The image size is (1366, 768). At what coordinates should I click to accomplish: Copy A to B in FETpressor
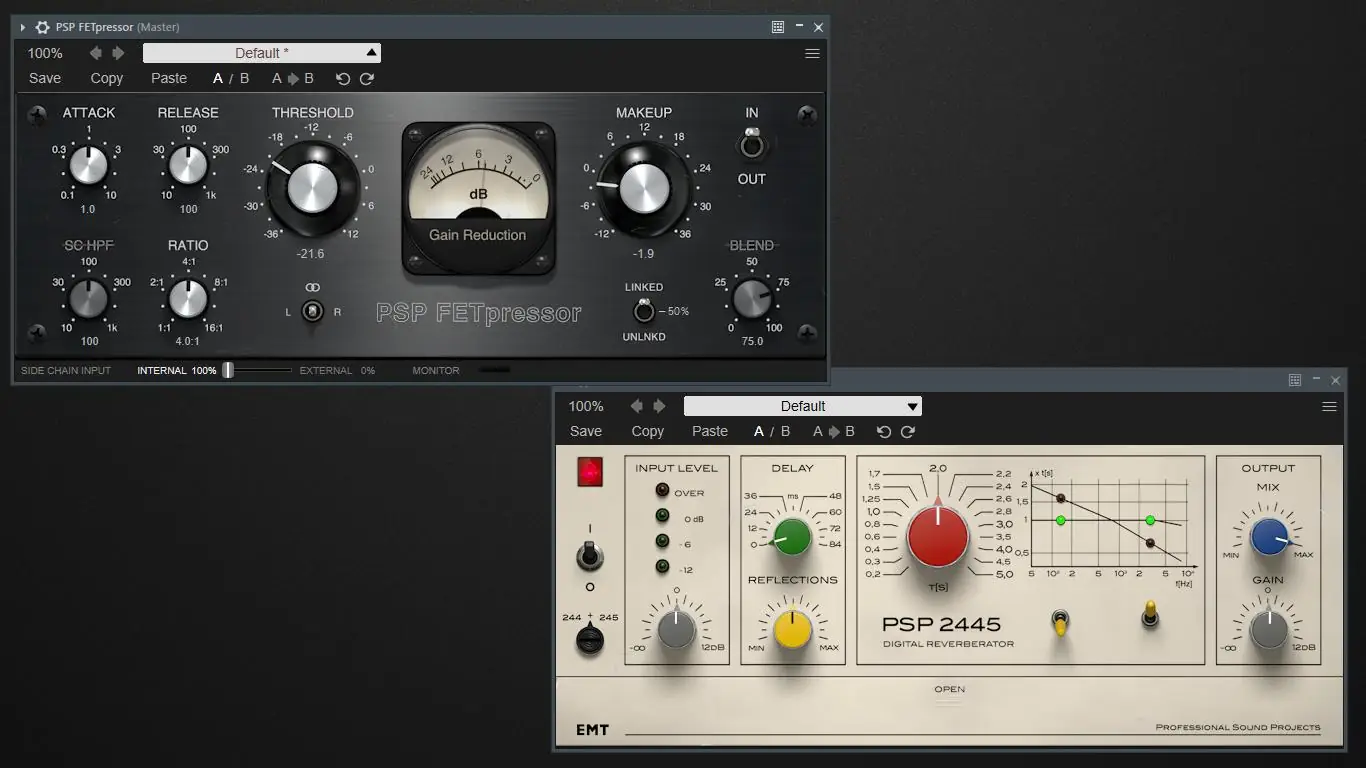click(293, 78)
